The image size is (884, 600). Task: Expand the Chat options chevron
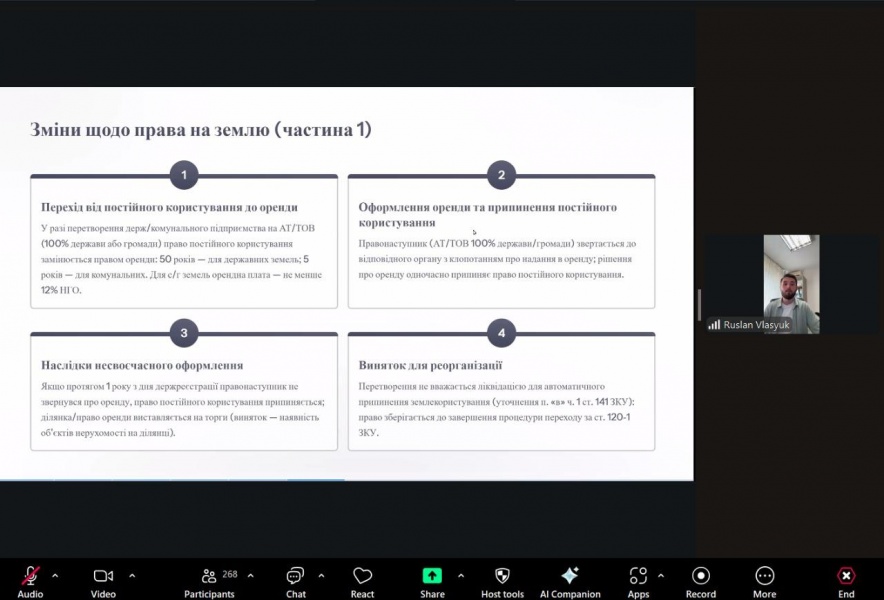click(x=321, y=576)
